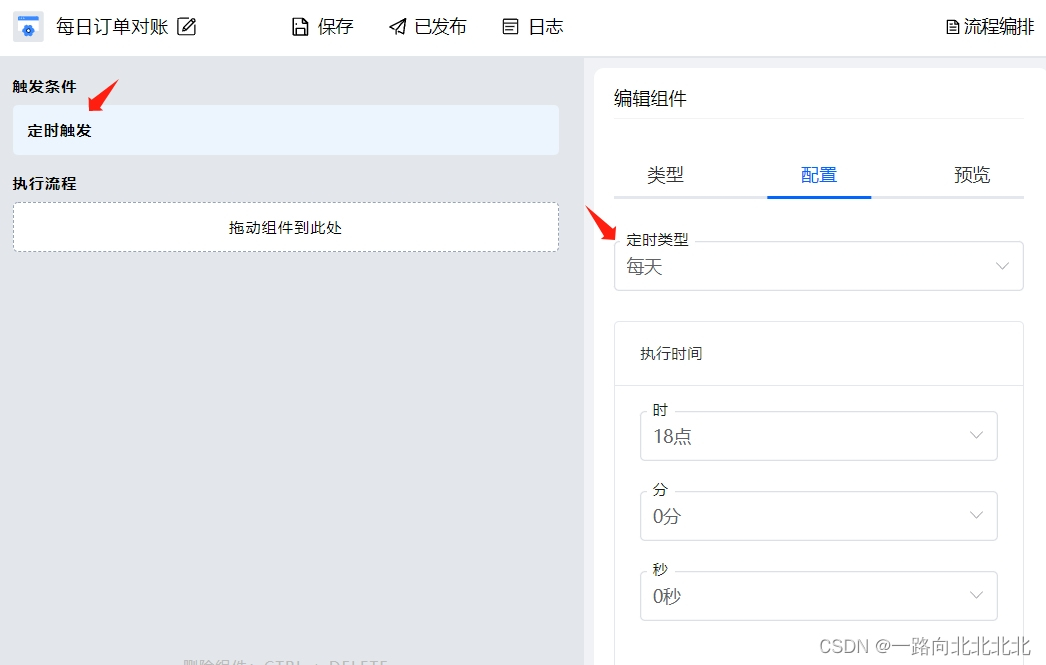Image resolution: width=1046 pixels, height=665 pixels.
Task: Select the 配置 tab
Action: tap(819, 174)
